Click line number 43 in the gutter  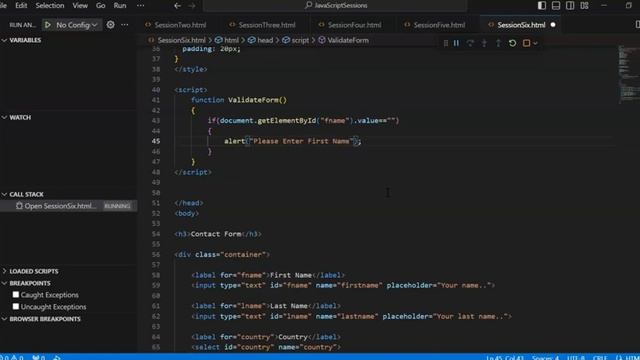click(156, 120)
